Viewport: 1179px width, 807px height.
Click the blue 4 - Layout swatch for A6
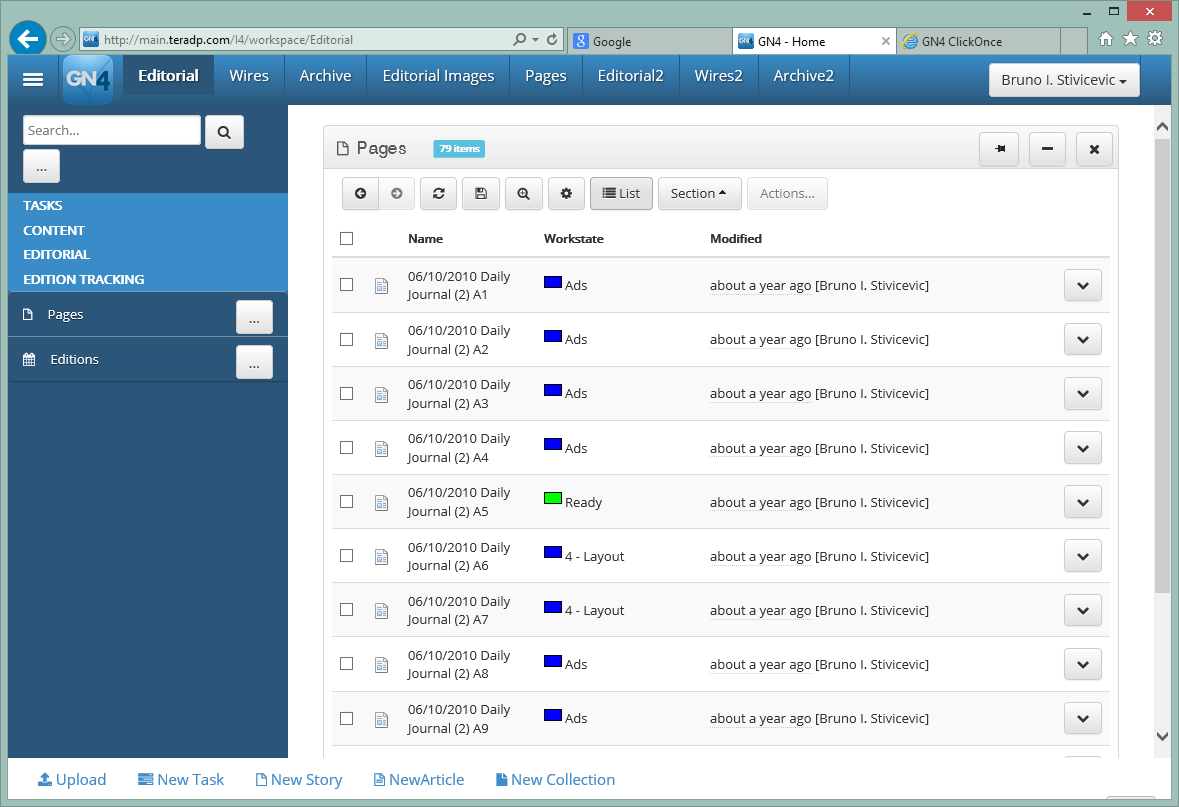[x=553, y=552]
